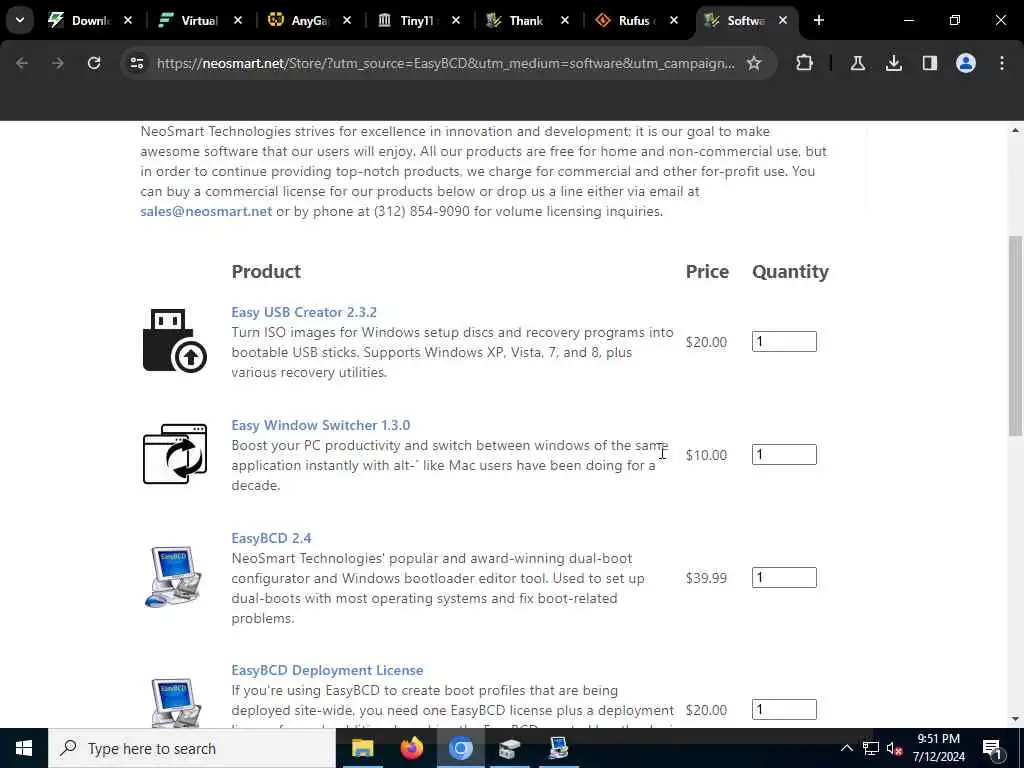1024x768 pixels.
Task: Click the sales@neosmart.net email link
Action: click(x=206, y=211)
